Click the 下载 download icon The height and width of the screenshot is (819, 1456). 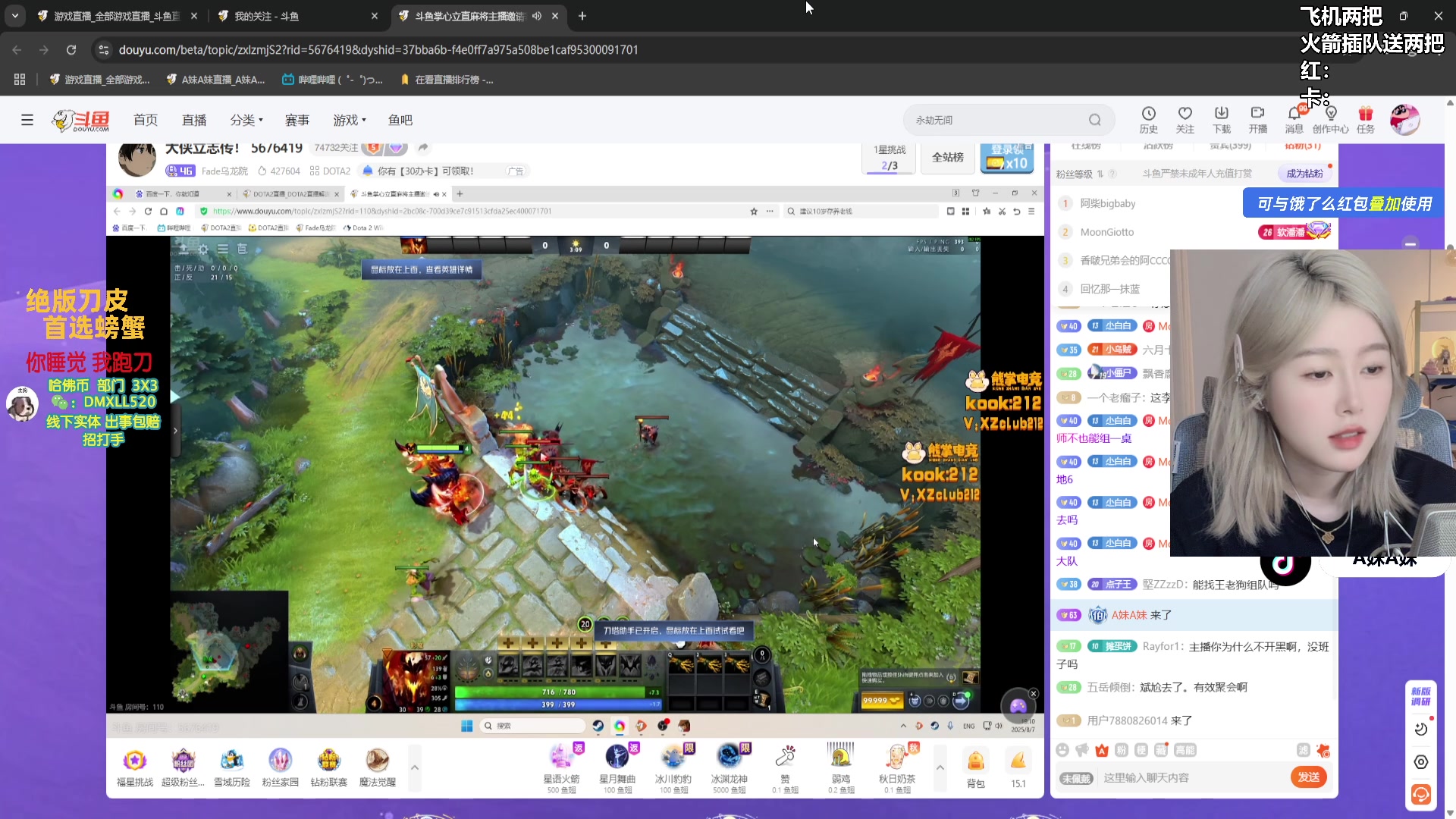(1222, 120)
